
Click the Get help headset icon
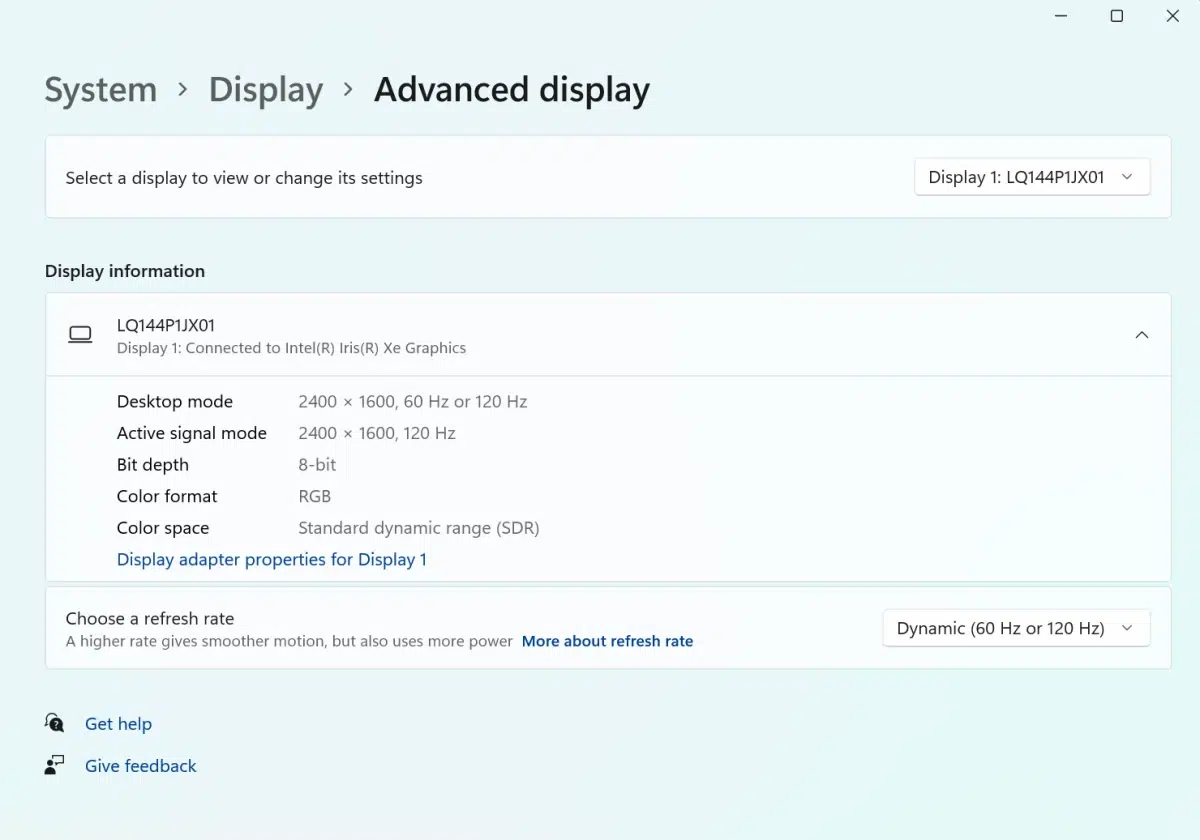(54, 723)
